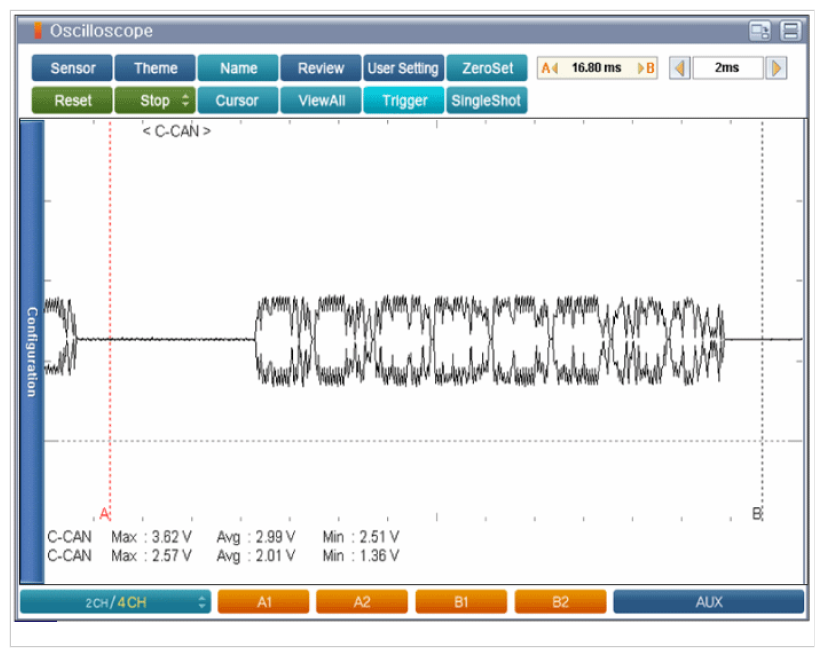Open the Stop dropdown spinner
This screenshot has width=824, height=657.
pyautogui.click(x=185, y=100)
